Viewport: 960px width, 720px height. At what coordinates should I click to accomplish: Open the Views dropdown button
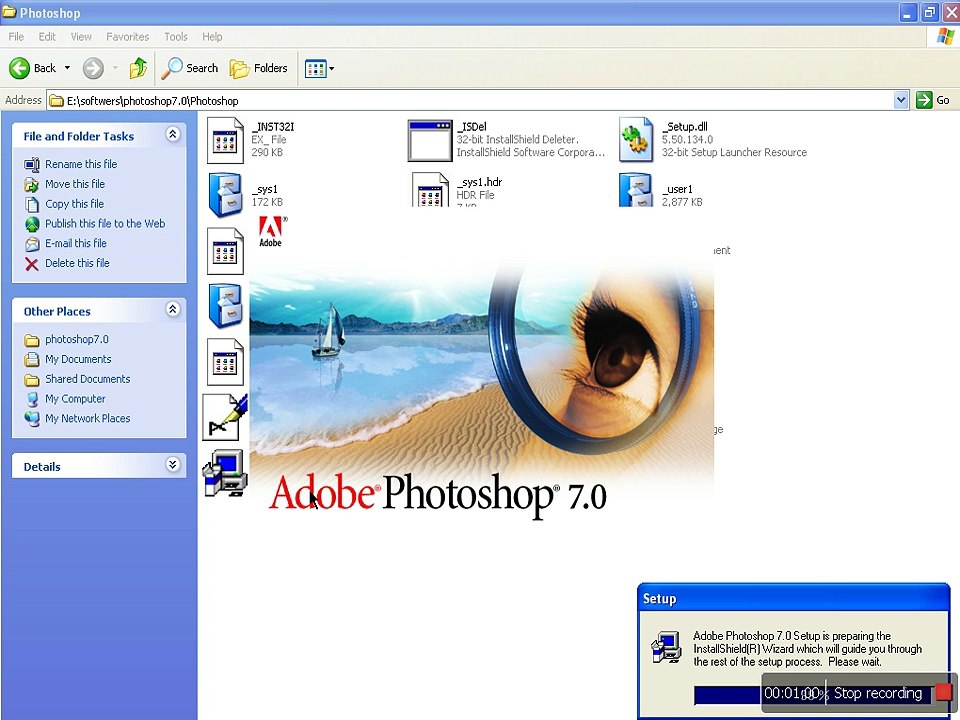click(x=320, y=68)
